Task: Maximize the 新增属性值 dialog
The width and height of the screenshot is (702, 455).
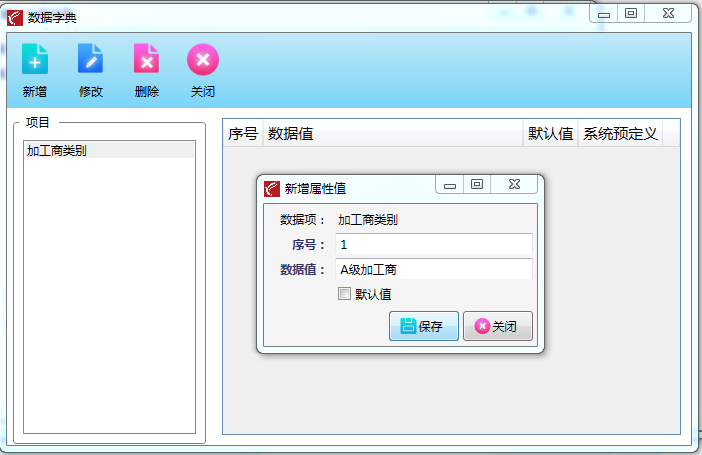Action: coord(477,184)
